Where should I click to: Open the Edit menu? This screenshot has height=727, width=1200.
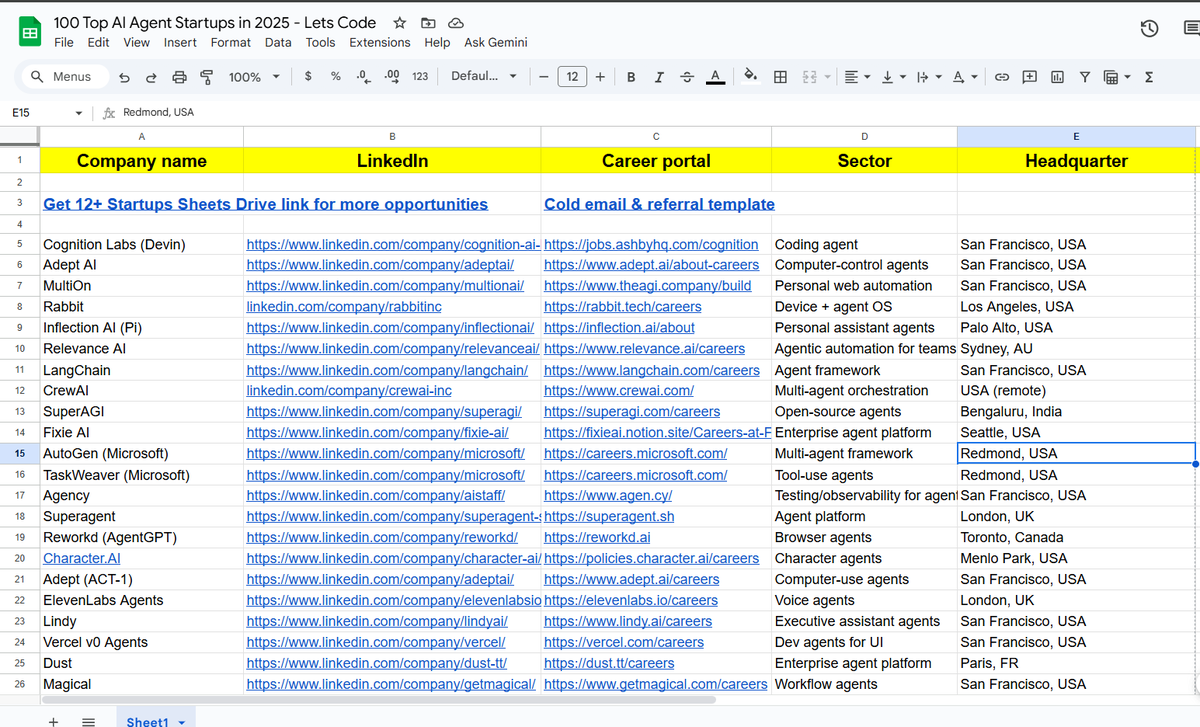[98, 42]
